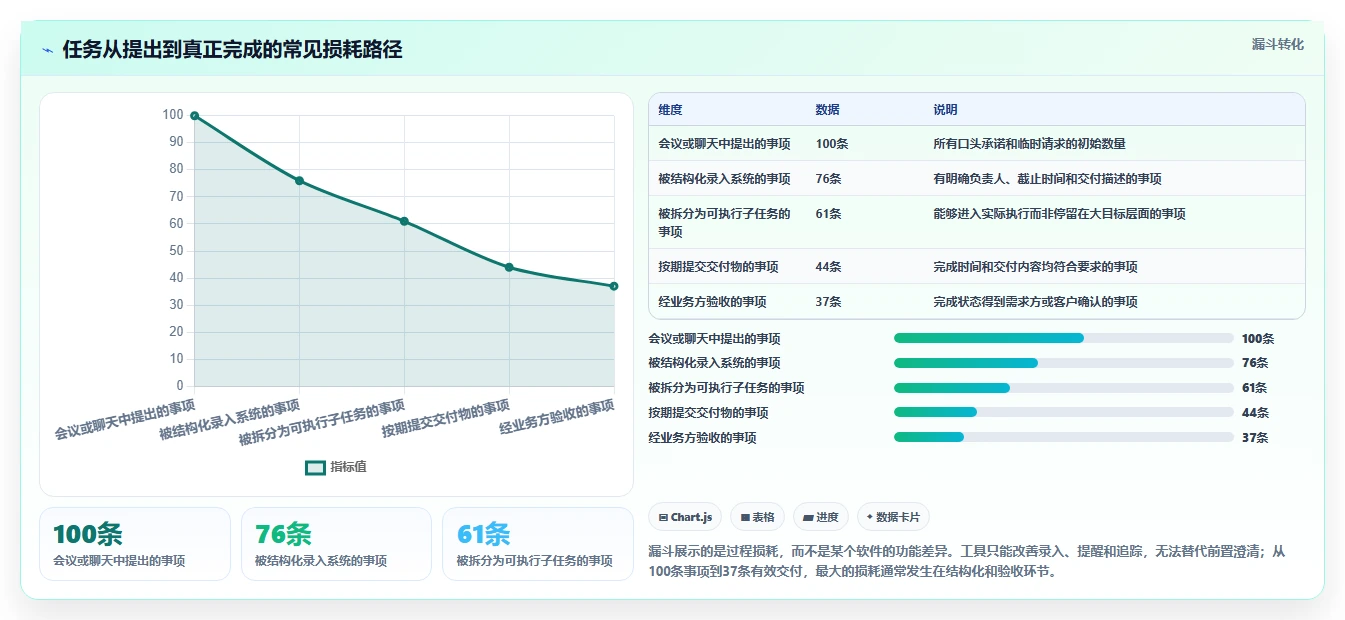The height and width of the screenshot is (620, 1345).
Task: Click table value 76条
Action: 828,179
